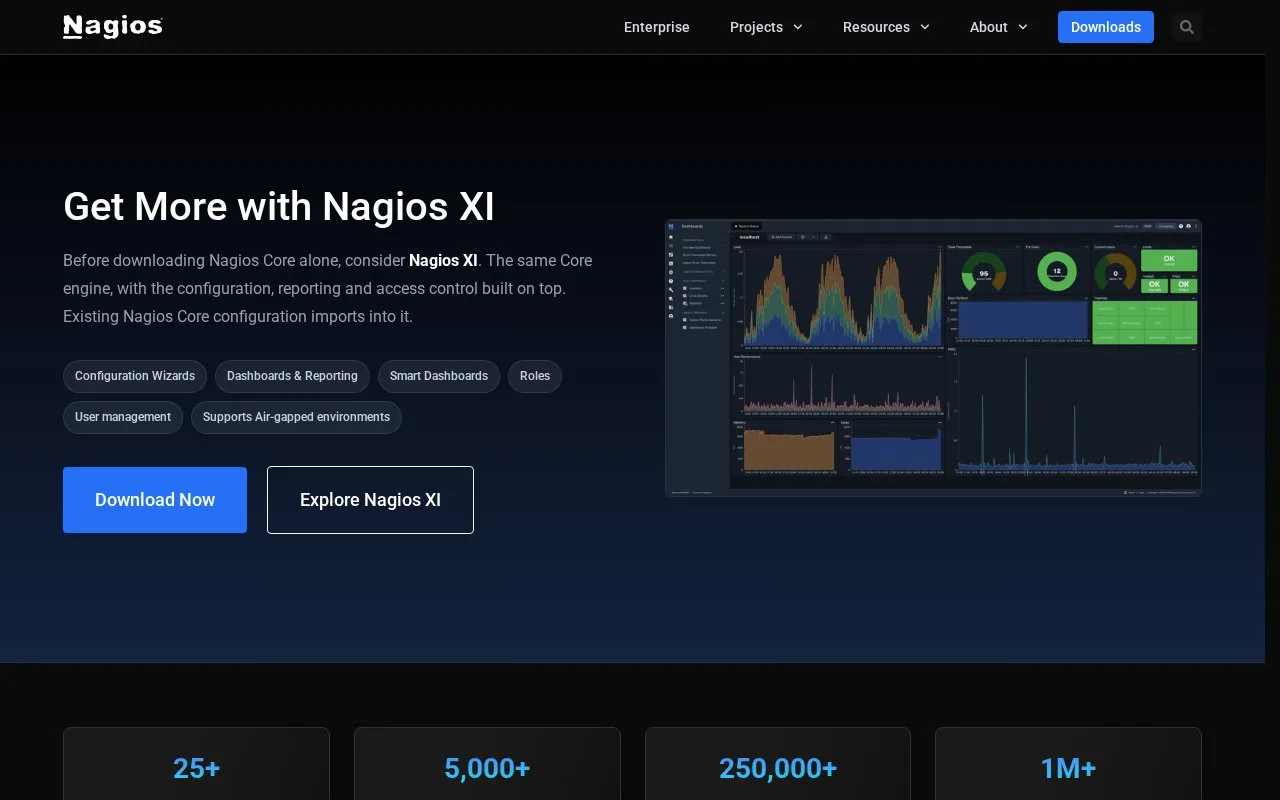This screenshot has width=1280, height=800.
Task: Click the Get More with Nagios XI heading
Action: tap(279, 206)
